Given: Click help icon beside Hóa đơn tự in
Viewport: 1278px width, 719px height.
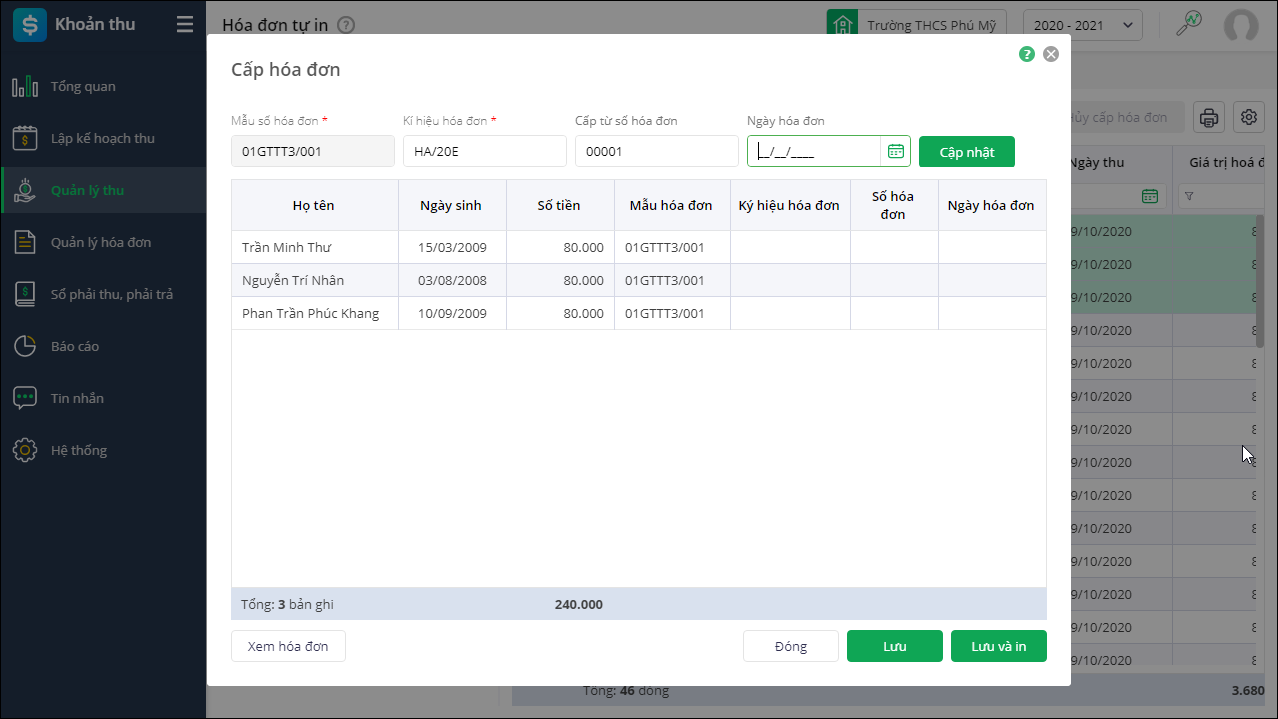Looking at the screenshot, I should [x=346, y=25].
